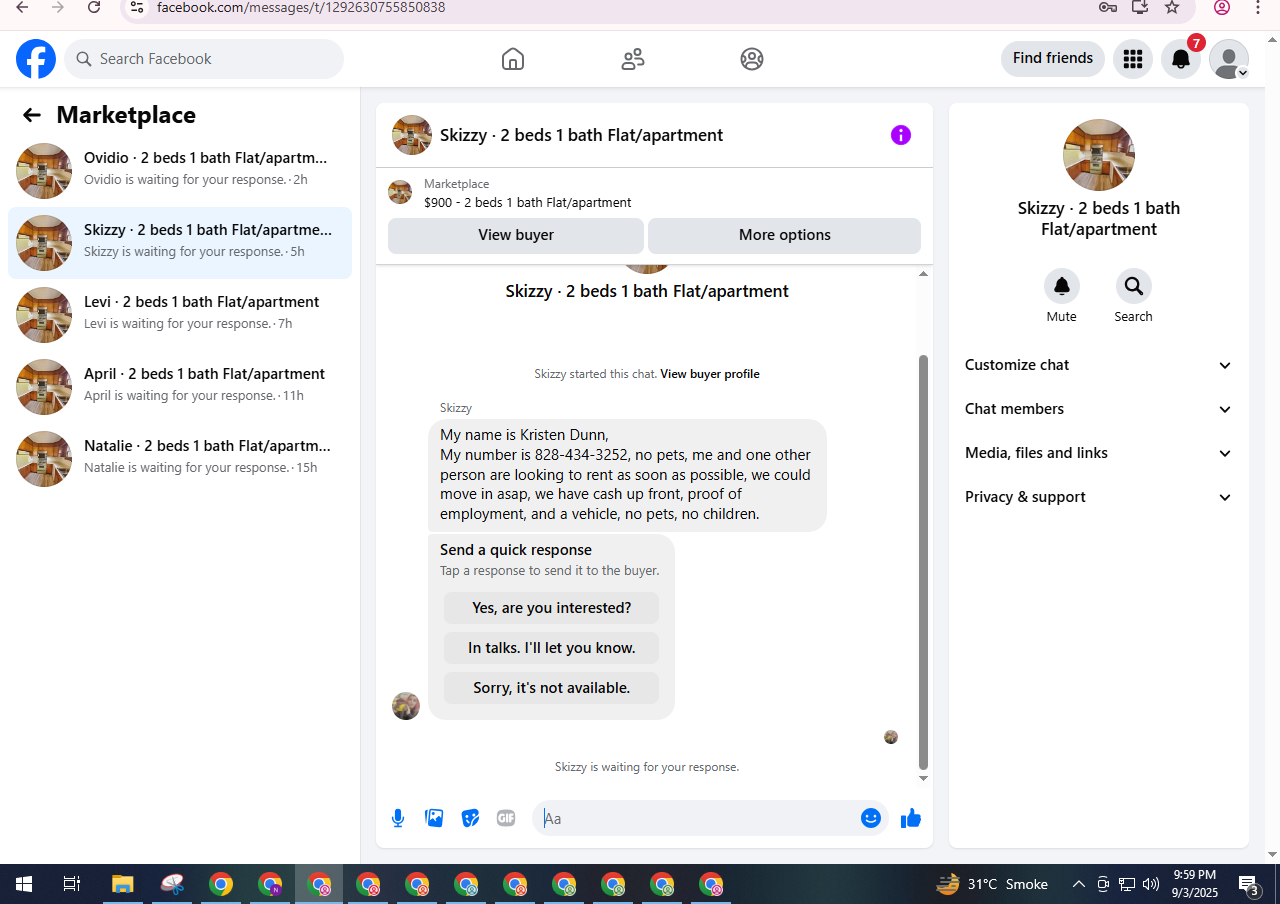Expand Media, files and links

pyautogui.click(x=1098, y=453)
